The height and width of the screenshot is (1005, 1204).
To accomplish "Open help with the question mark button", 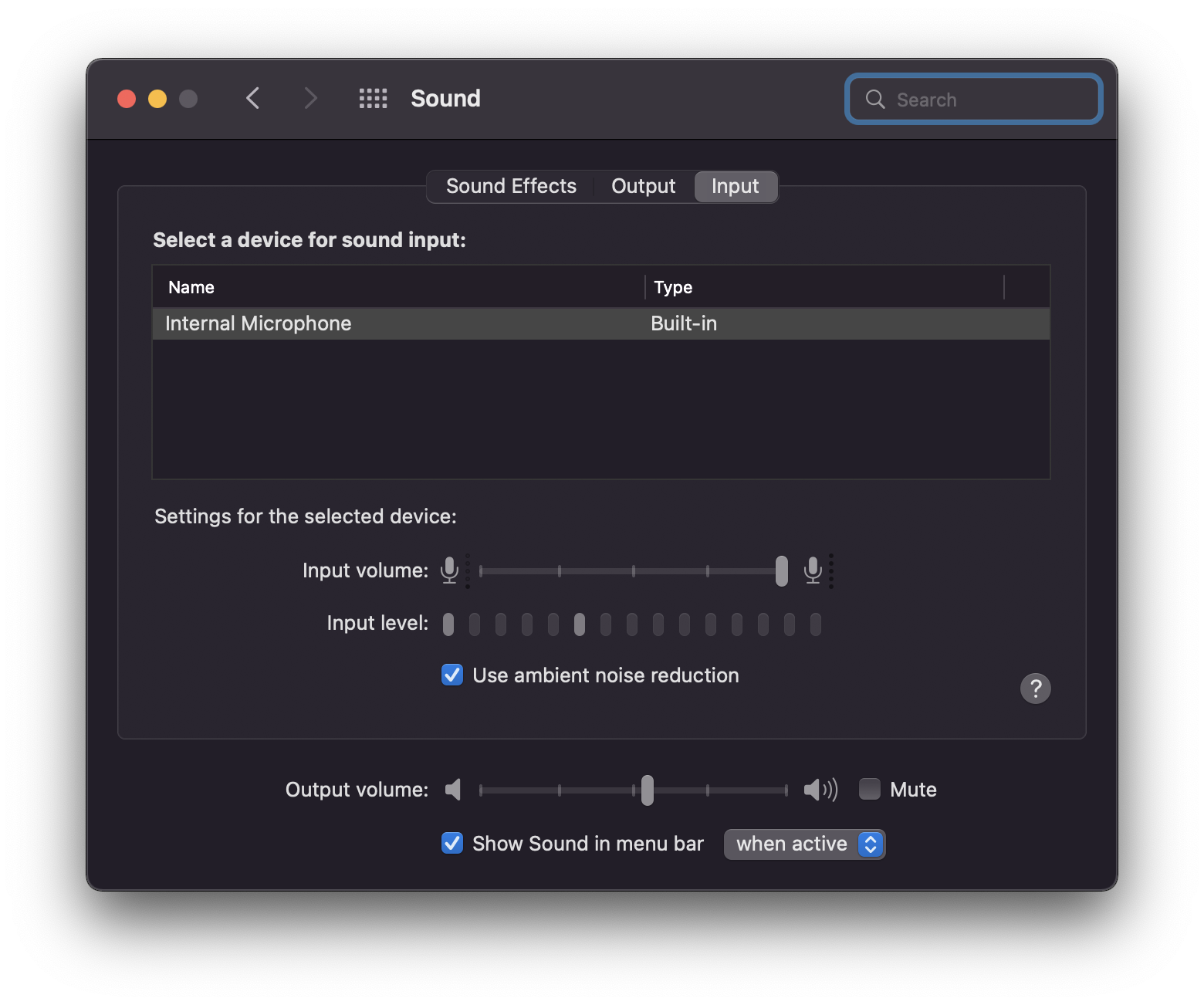I will coord(1035,689).
